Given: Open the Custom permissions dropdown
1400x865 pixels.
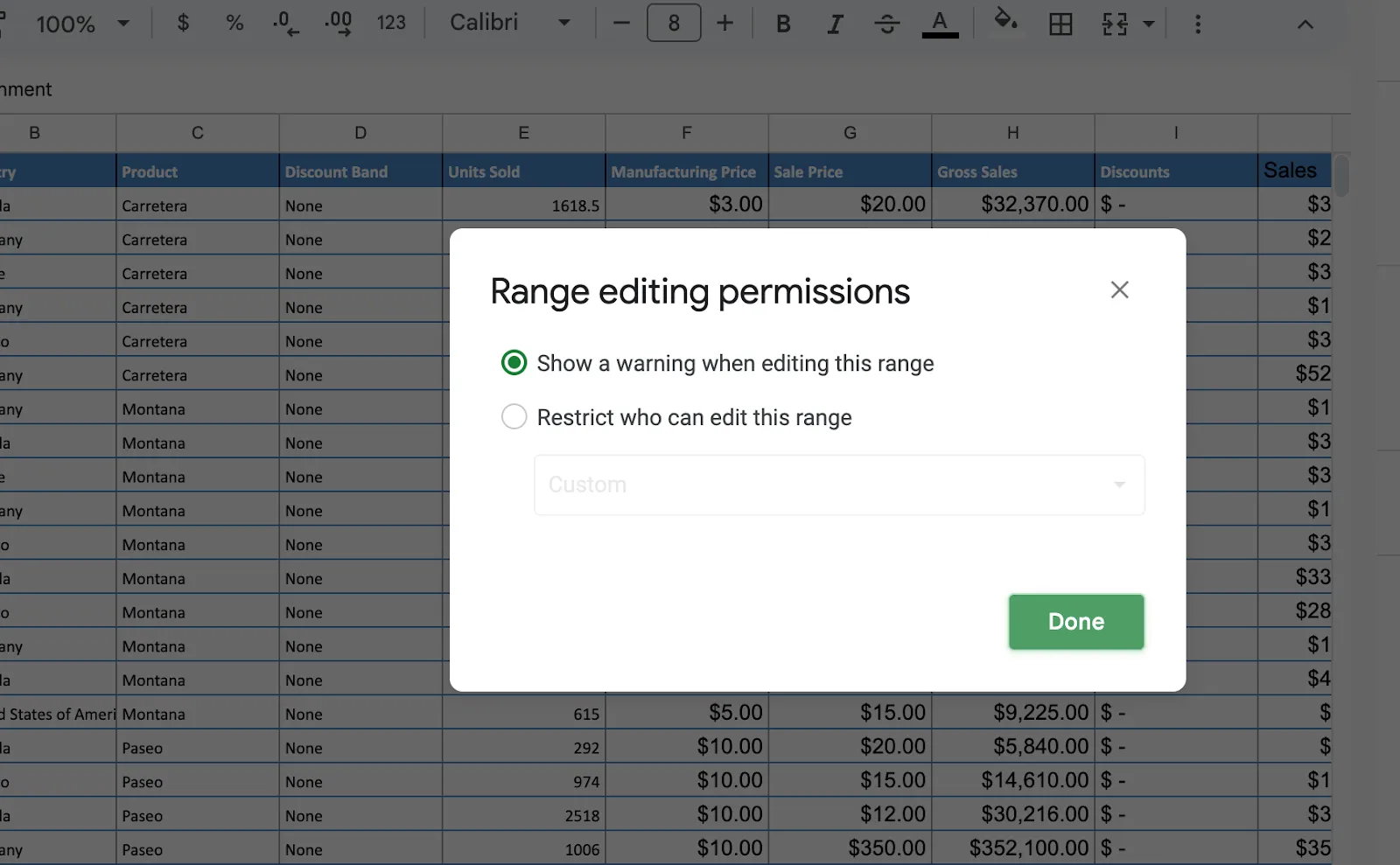Looking at the screenshot, I should (839, 485).
